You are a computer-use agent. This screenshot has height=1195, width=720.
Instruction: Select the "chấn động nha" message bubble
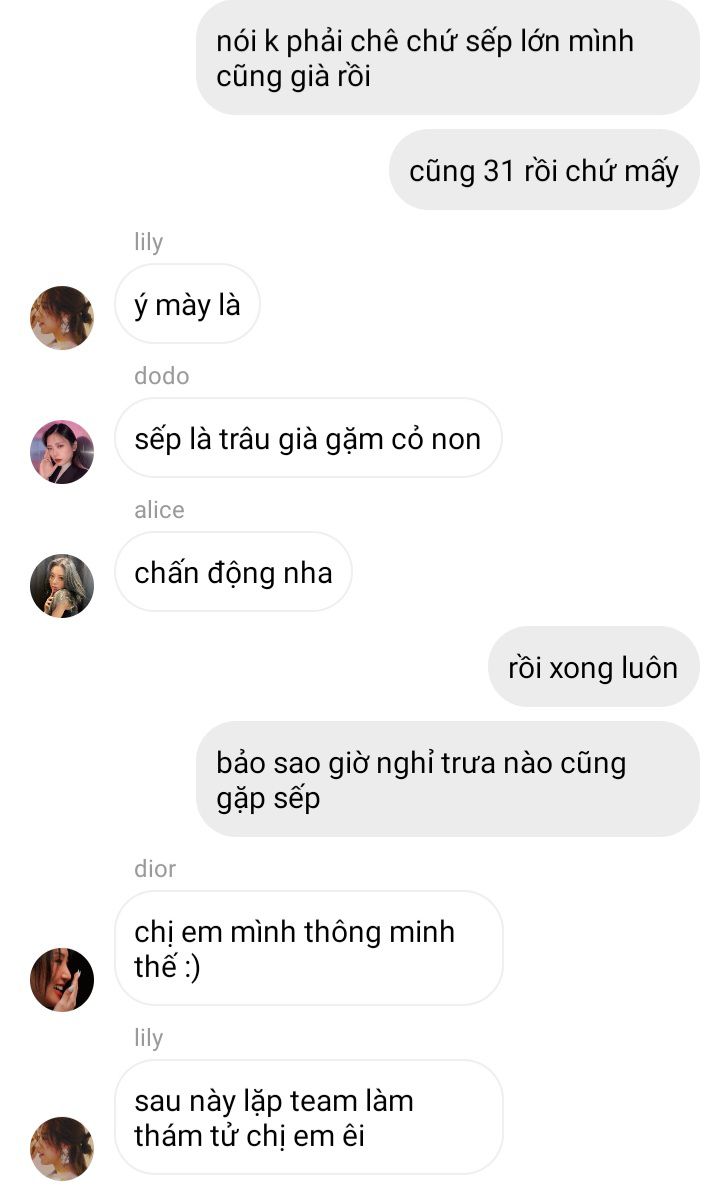tap(233, 572)
